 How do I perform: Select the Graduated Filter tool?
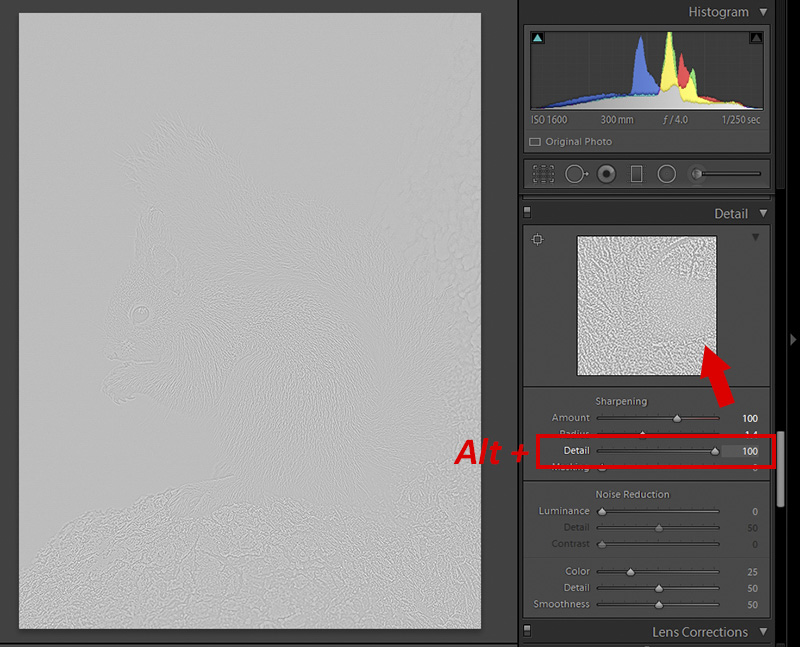click(x=637, y=173)
